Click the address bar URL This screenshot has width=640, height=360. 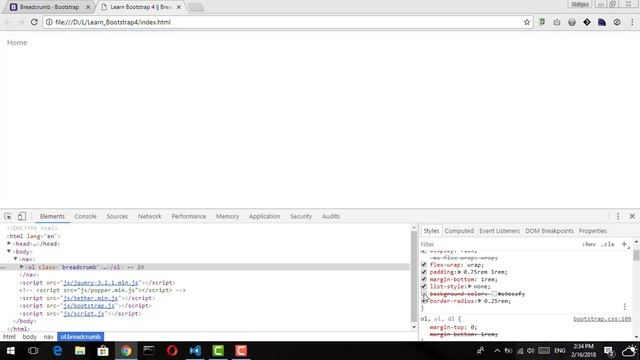[x=113, y=22]
